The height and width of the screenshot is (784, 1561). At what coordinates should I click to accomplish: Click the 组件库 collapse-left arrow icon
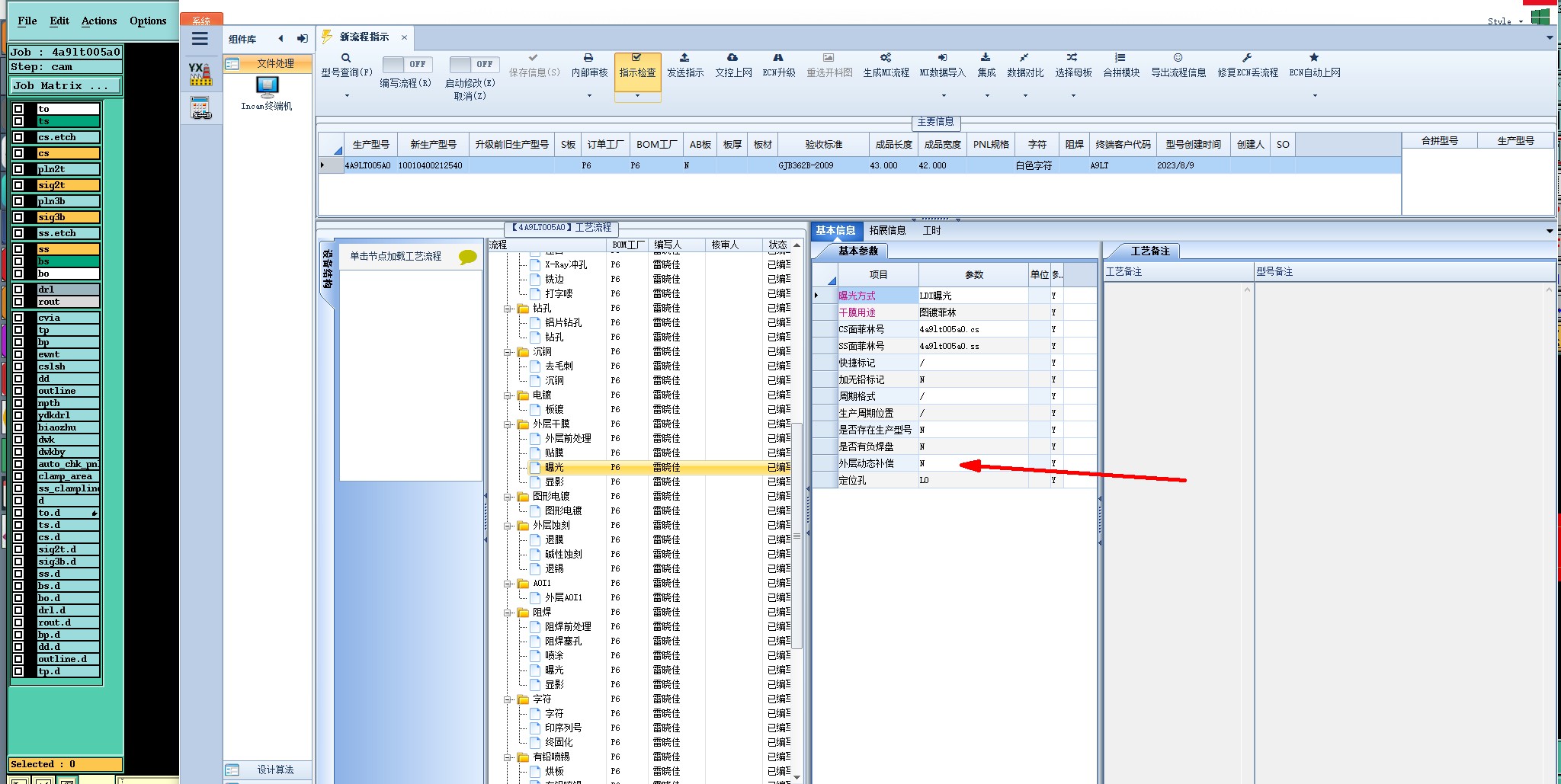click(x=281, y=39)
